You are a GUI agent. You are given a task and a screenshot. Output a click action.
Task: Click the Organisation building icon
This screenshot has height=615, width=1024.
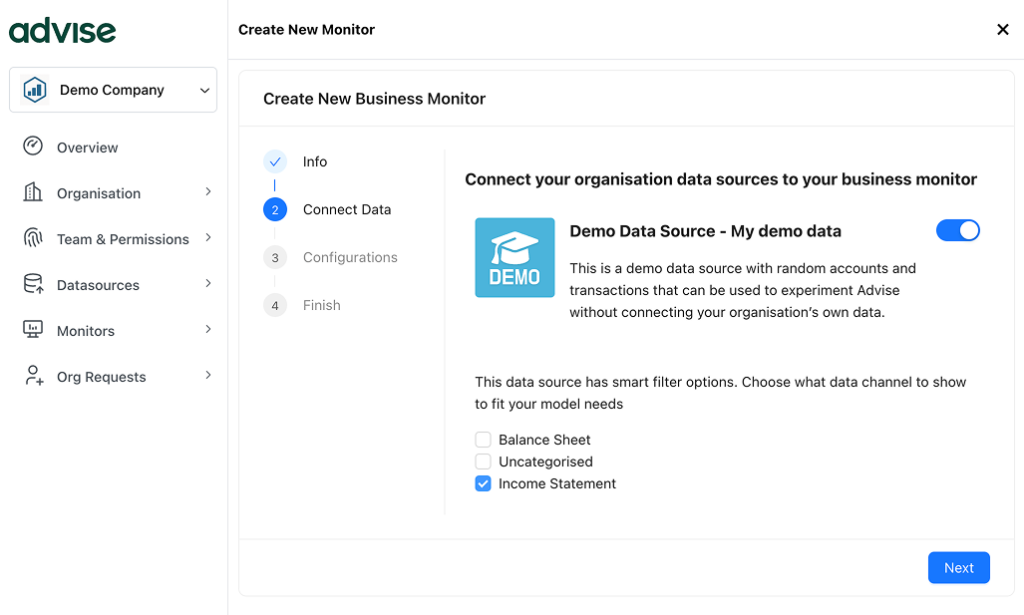[33, 192]
